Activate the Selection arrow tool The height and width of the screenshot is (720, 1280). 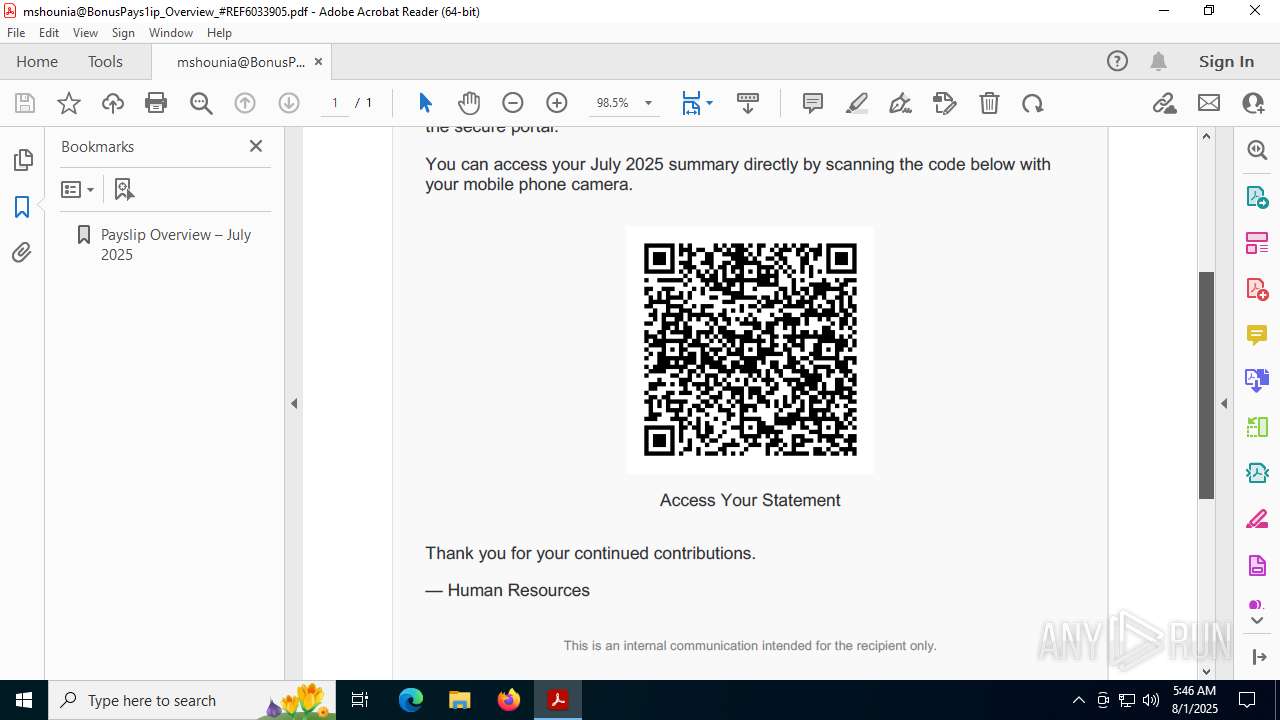click(x=425, y=103)
